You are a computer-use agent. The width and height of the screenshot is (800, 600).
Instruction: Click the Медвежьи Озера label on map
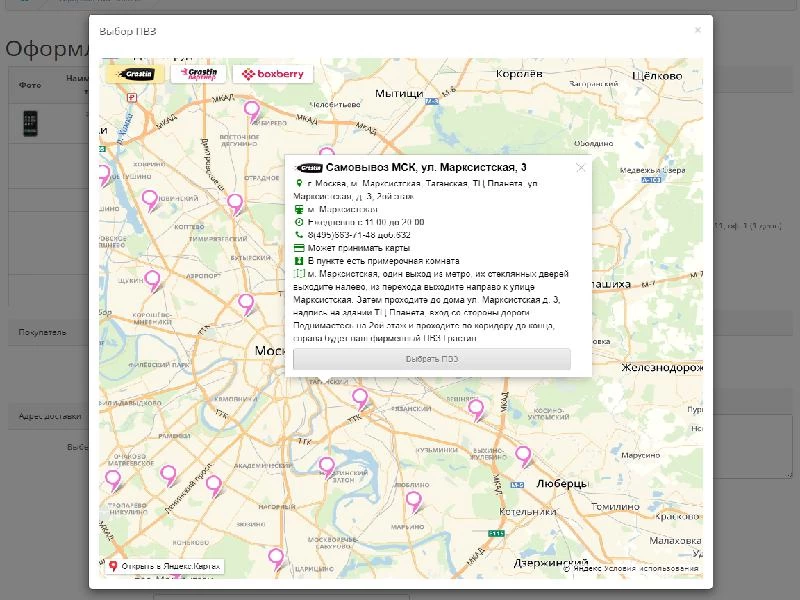point(653,170)
